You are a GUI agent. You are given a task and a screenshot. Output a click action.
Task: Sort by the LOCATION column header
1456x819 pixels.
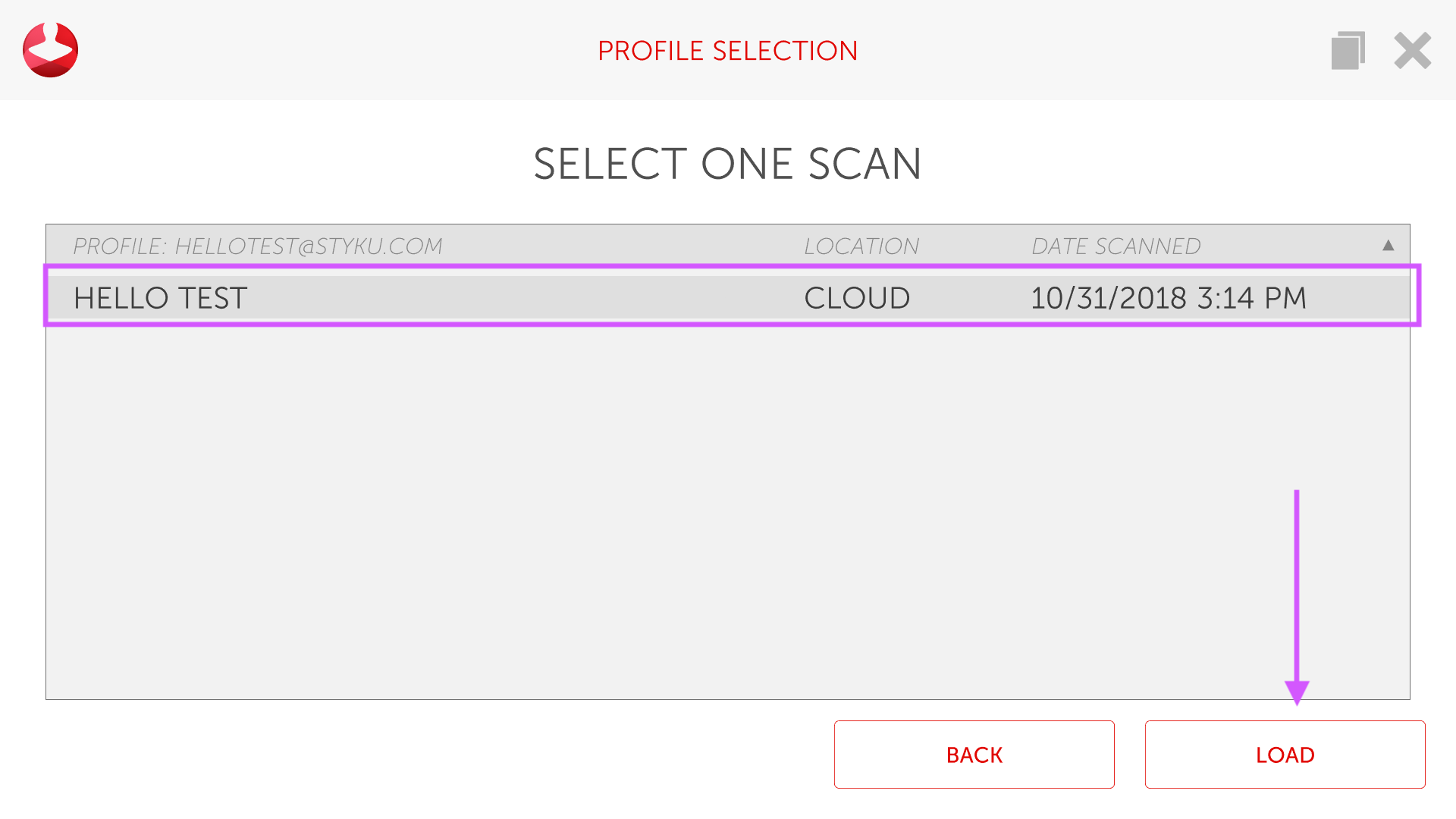point(861,246)
